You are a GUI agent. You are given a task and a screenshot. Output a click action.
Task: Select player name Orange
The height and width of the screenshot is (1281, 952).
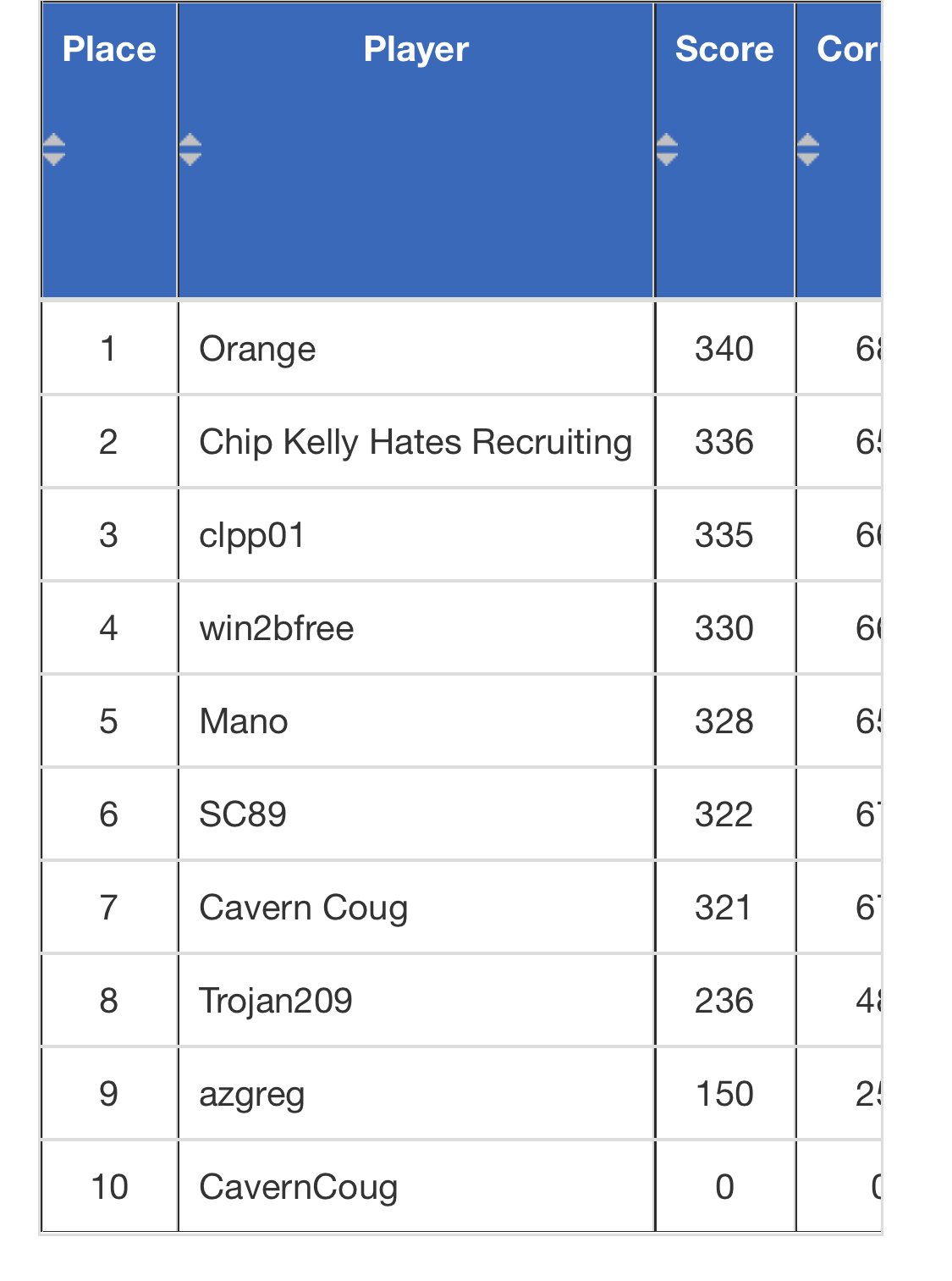coord(257,349)
